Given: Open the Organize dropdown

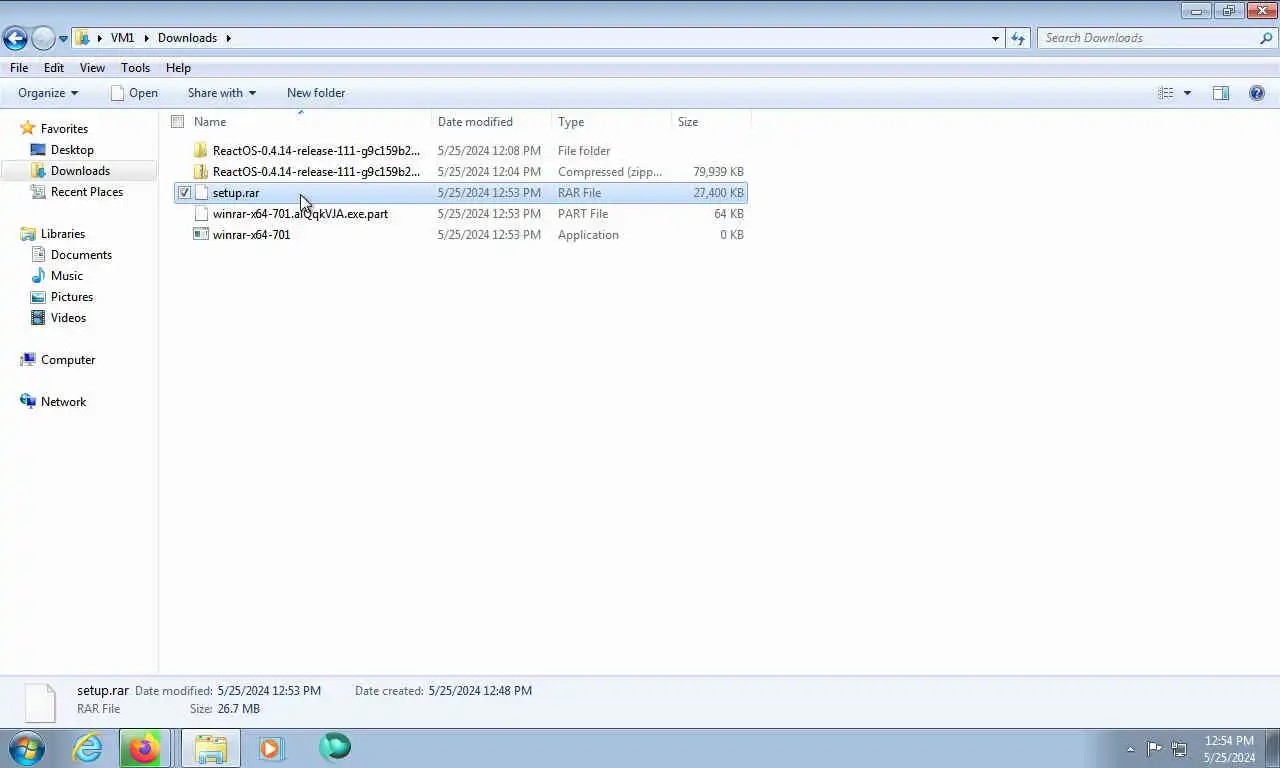Looking at the screenshot, I should tap(47, 93).
